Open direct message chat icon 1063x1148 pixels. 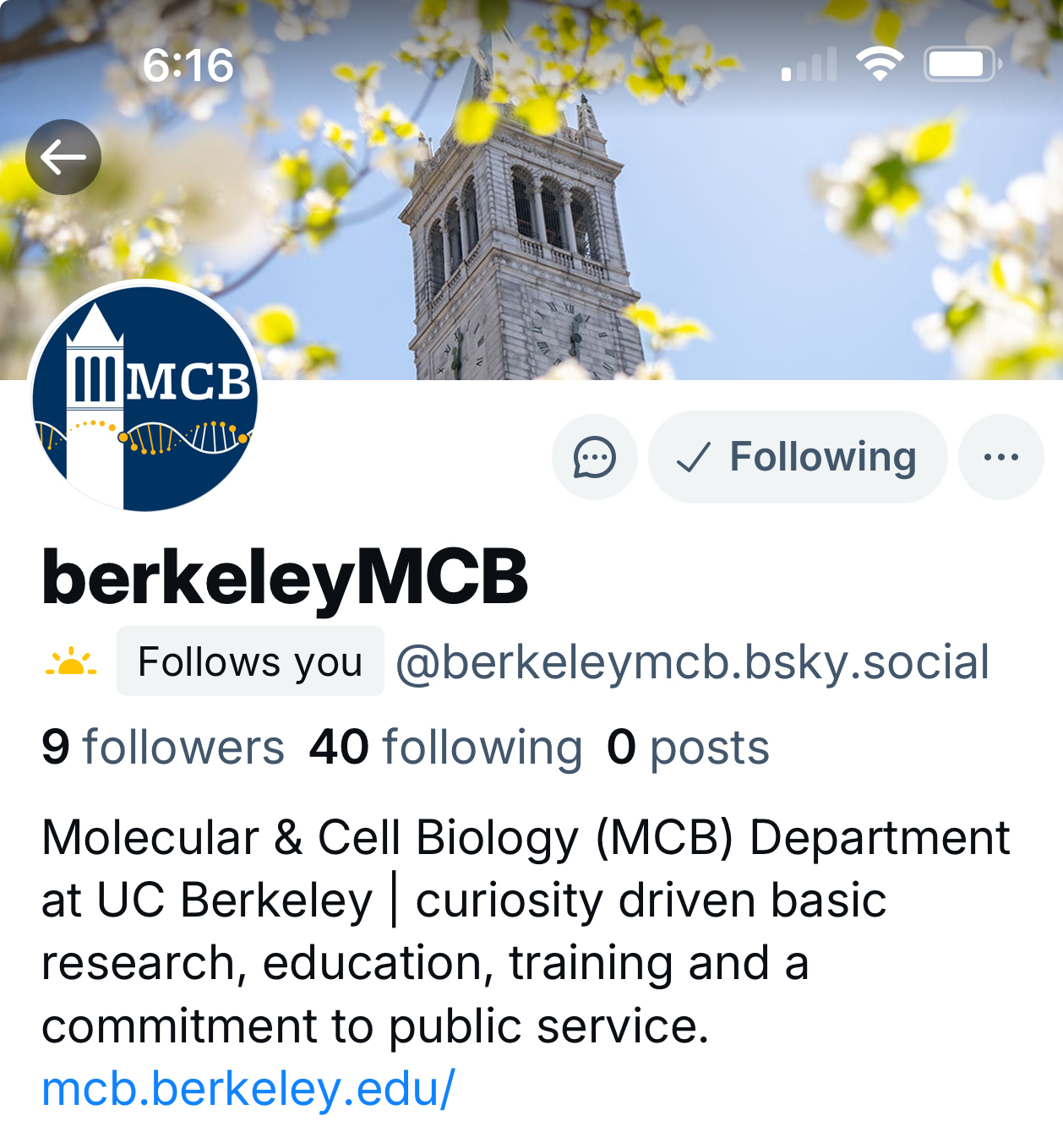pos(595,457)
